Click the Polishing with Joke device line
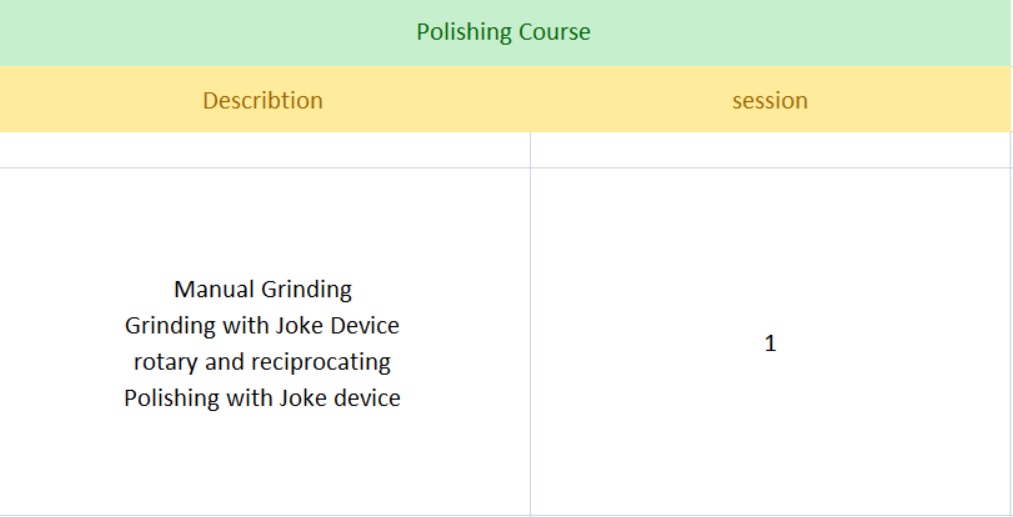This screenshot has height=517, width=1013. coord(262,398)
